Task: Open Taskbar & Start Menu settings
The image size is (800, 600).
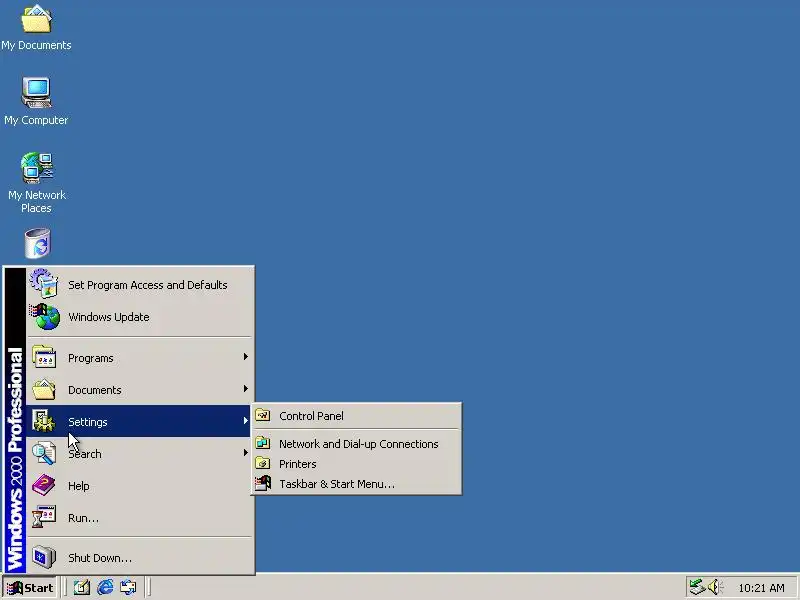Action: (x=356, y=484)
